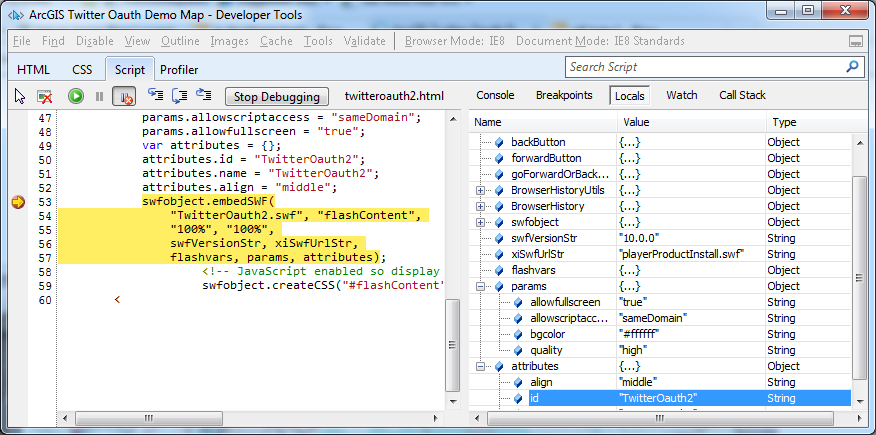Image resolution: width=876 pixels, height=435 pixels.
Task: Click the Developer Tools title bar icon
Action: (16, 15)
